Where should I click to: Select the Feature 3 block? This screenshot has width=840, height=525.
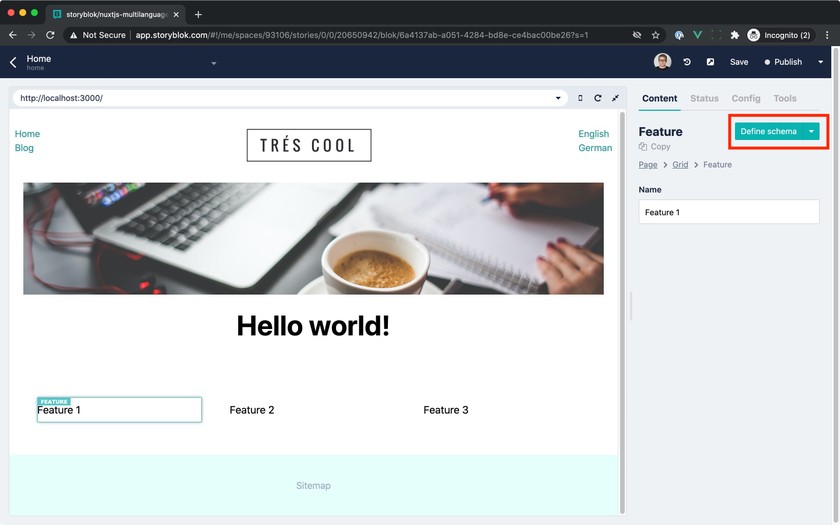coord(446,410)
